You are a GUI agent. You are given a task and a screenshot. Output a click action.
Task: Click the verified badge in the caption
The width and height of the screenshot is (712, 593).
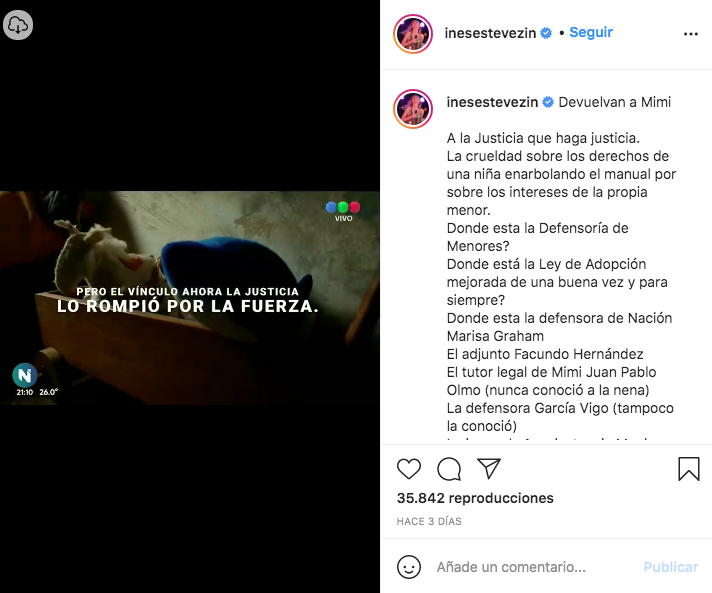click(x=548, y=102)
